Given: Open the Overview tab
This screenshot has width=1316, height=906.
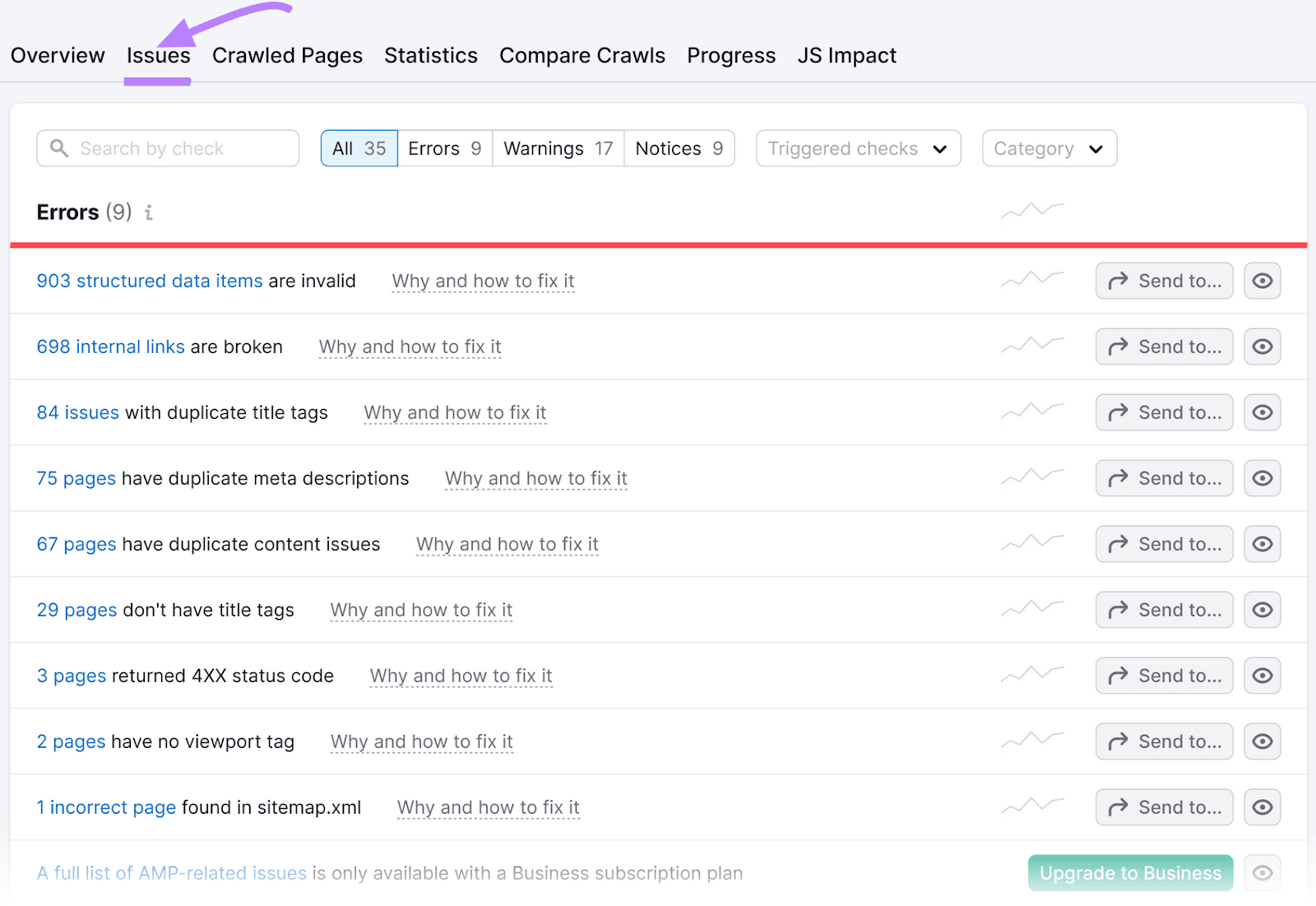Looking at the screenshot, I should coord(57,55).
